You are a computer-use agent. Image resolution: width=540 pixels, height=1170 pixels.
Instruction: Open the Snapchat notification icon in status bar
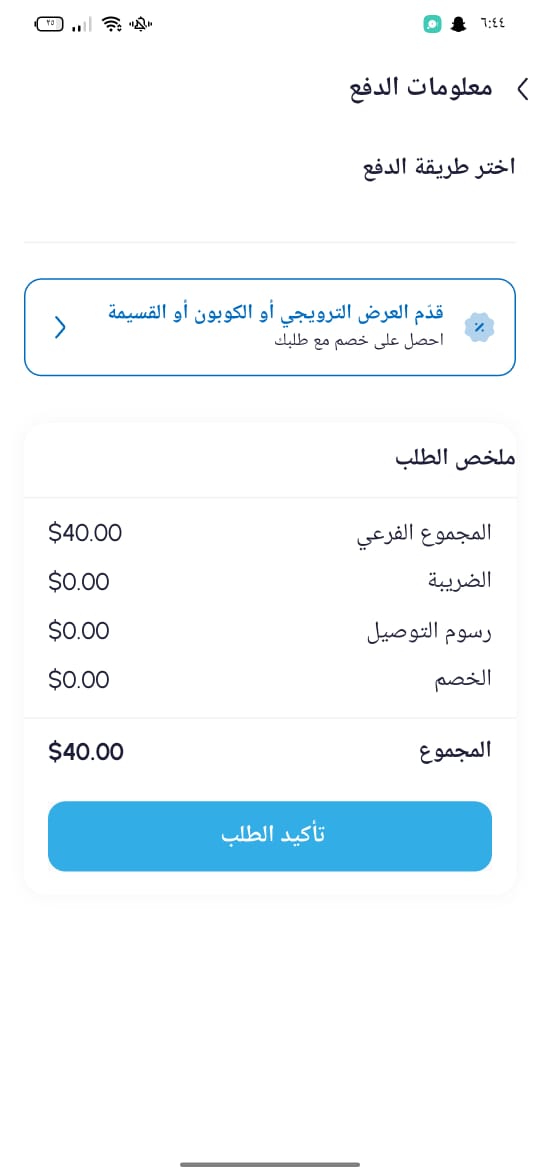[457, 24]
